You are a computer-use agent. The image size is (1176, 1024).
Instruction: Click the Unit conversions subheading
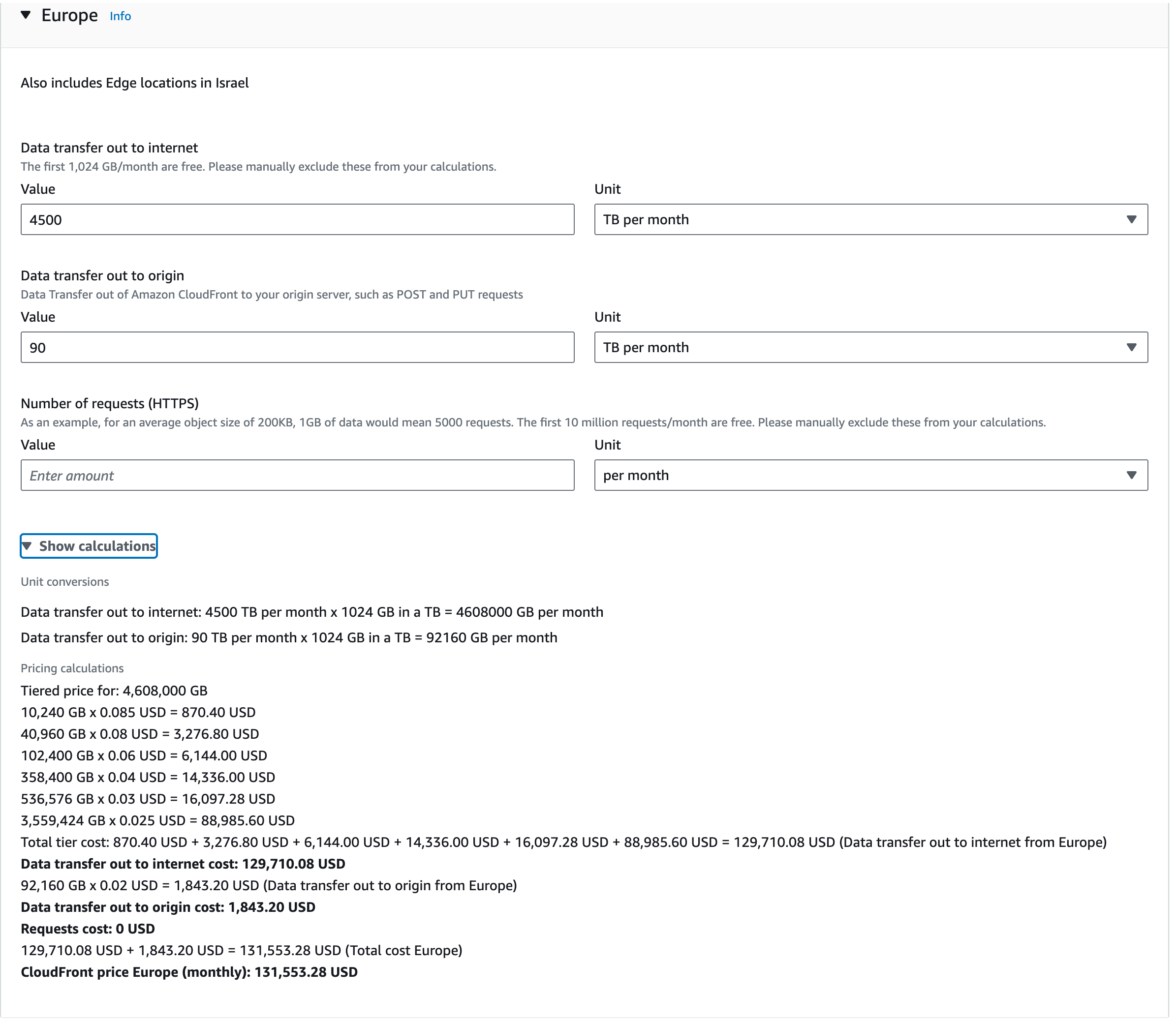coord(64,582)
